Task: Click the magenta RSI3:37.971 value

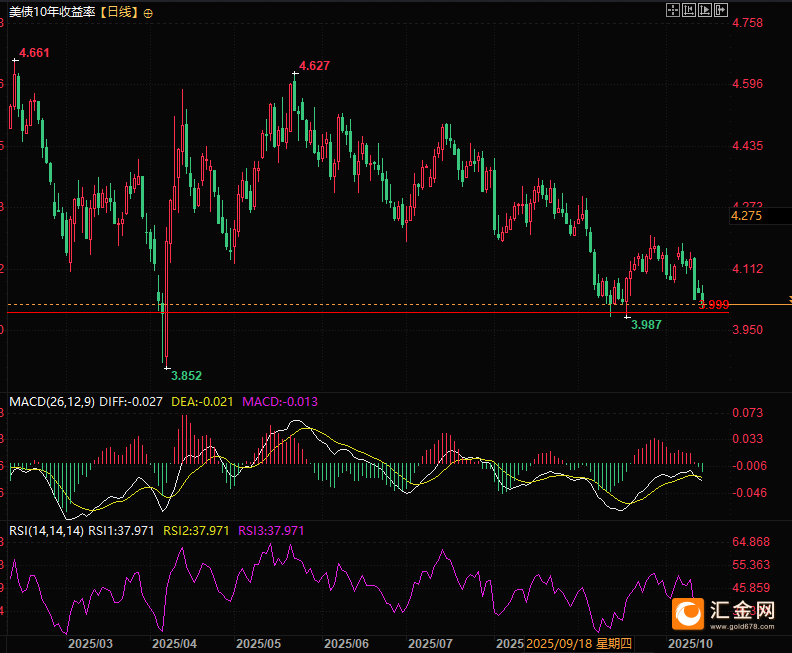Action: (x=271, y=531)
